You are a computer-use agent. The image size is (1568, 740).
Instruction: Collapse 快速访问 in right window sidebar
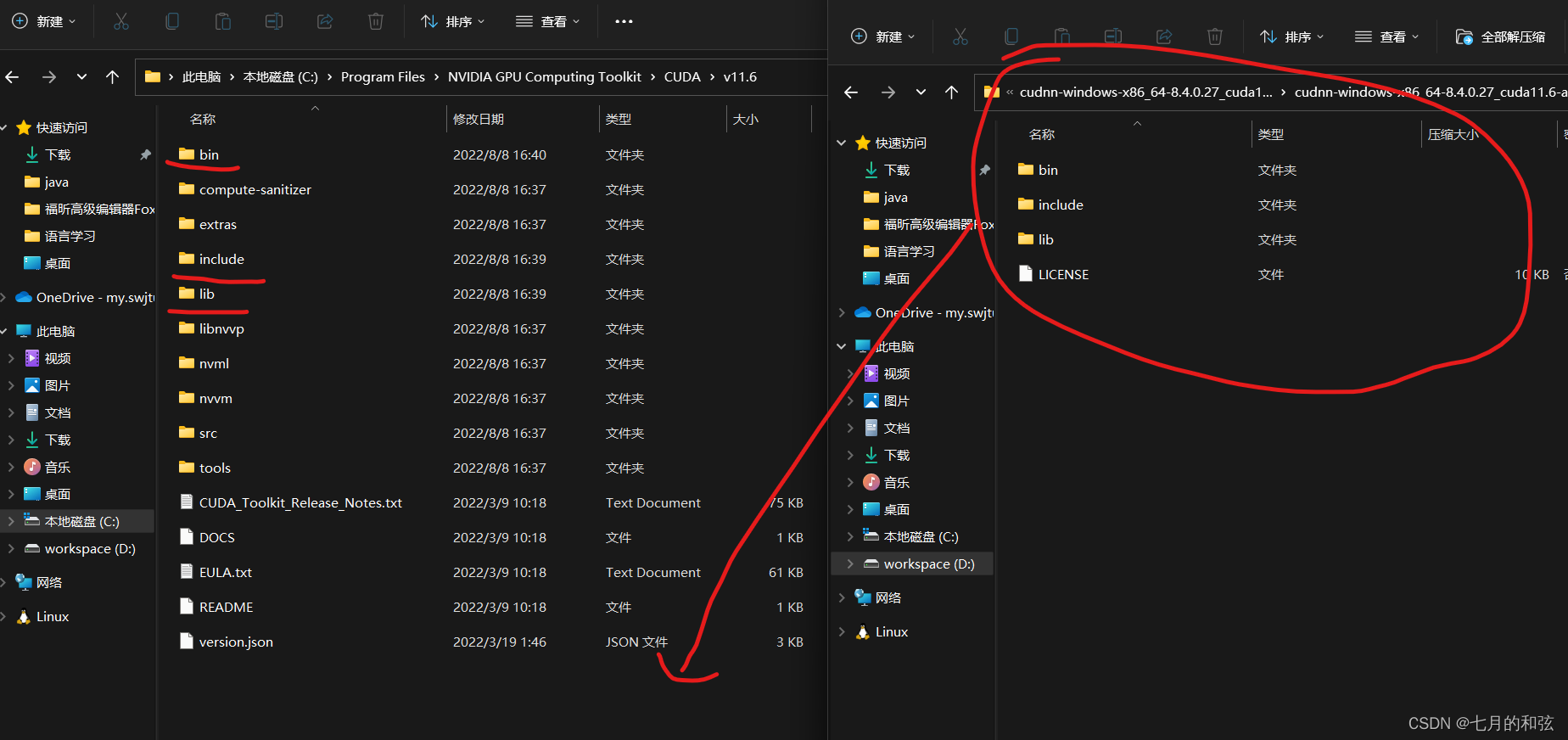(841, 143)
